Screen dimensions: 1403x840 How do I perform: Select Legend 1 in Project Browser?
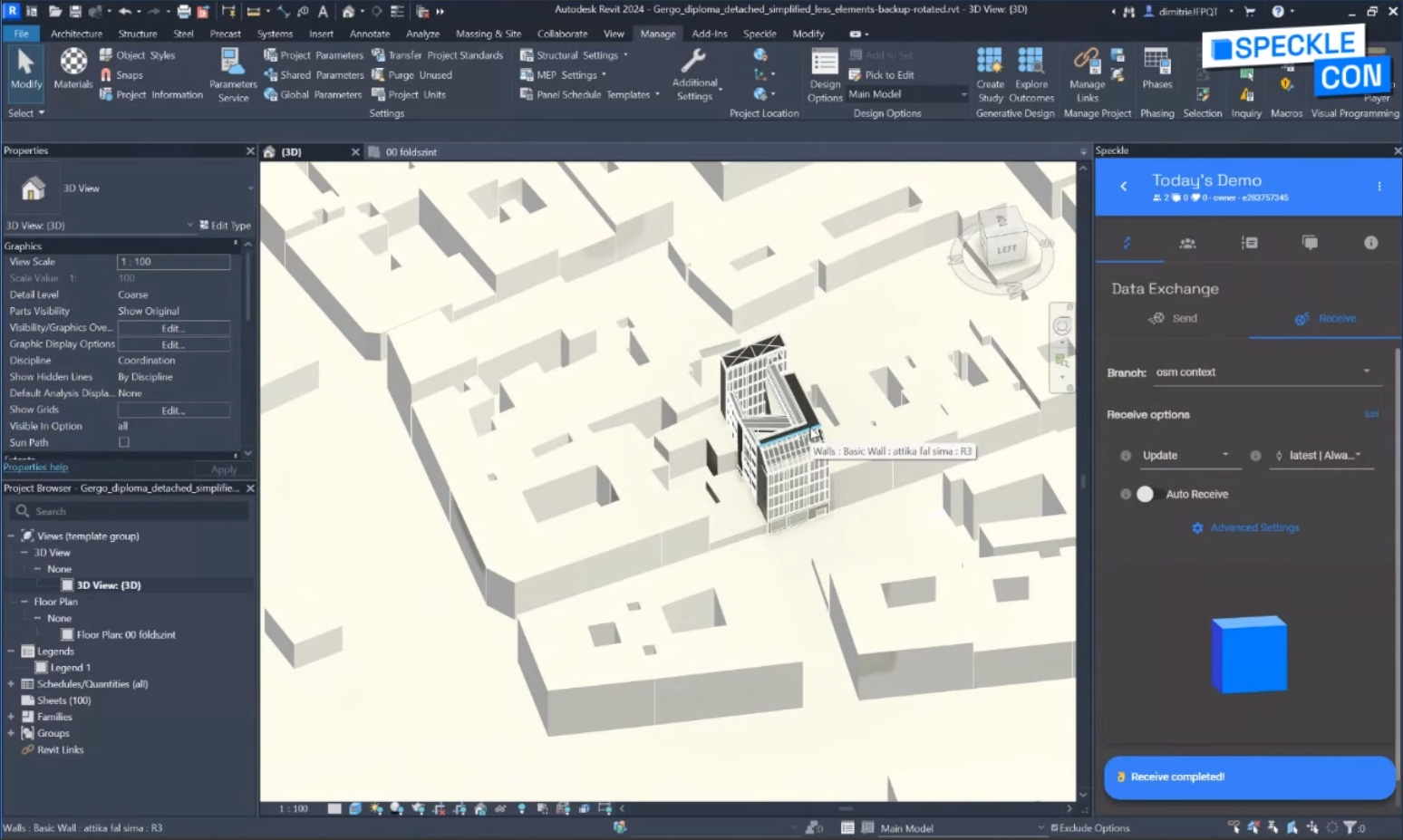70,668
